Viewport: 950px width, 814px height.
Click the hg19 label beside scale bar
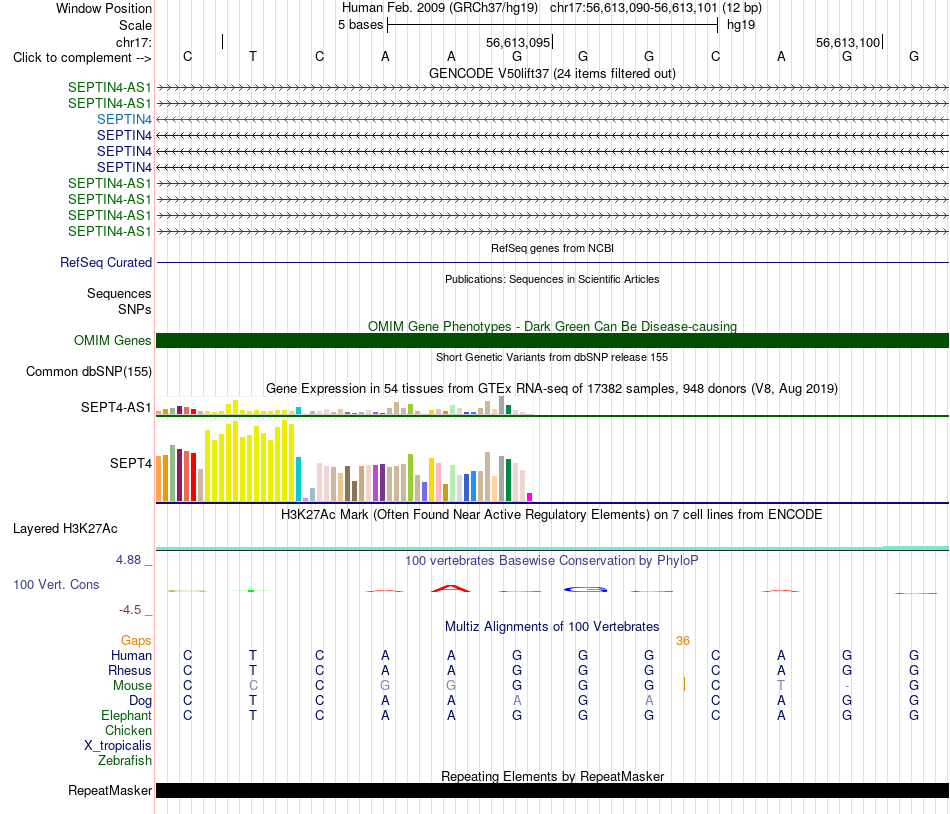pos(741,25)
